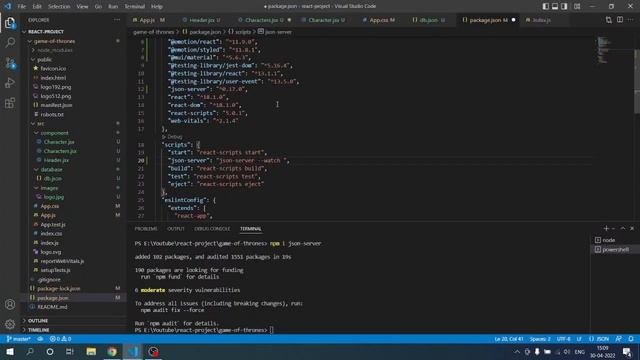Click the Ln 20, Col 41 position indicator
The width and height of the screenshot is (640, 360).
tap(509, 339)
